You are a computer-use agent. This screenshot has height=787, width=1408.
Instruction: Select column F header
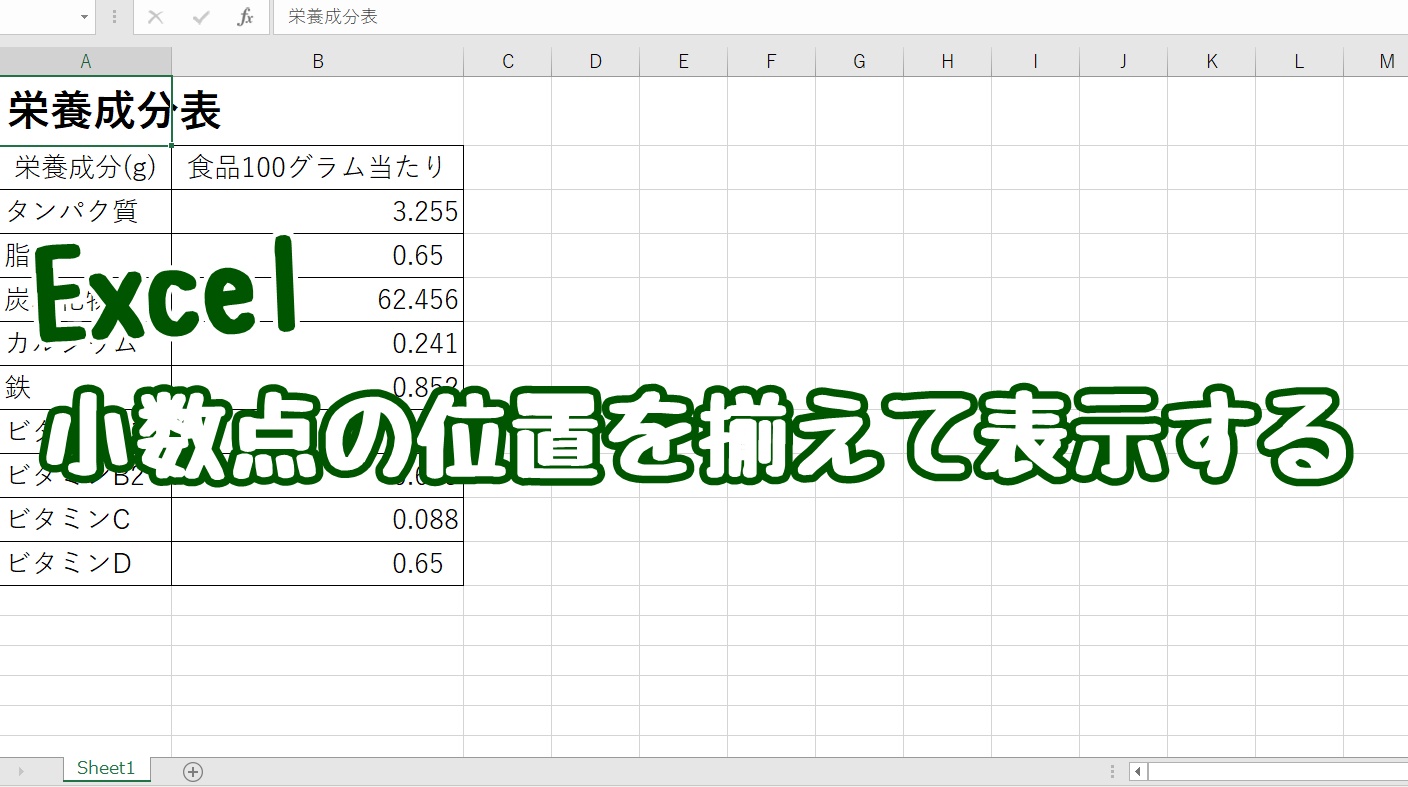pyautogui.click(x=772, y=62)
